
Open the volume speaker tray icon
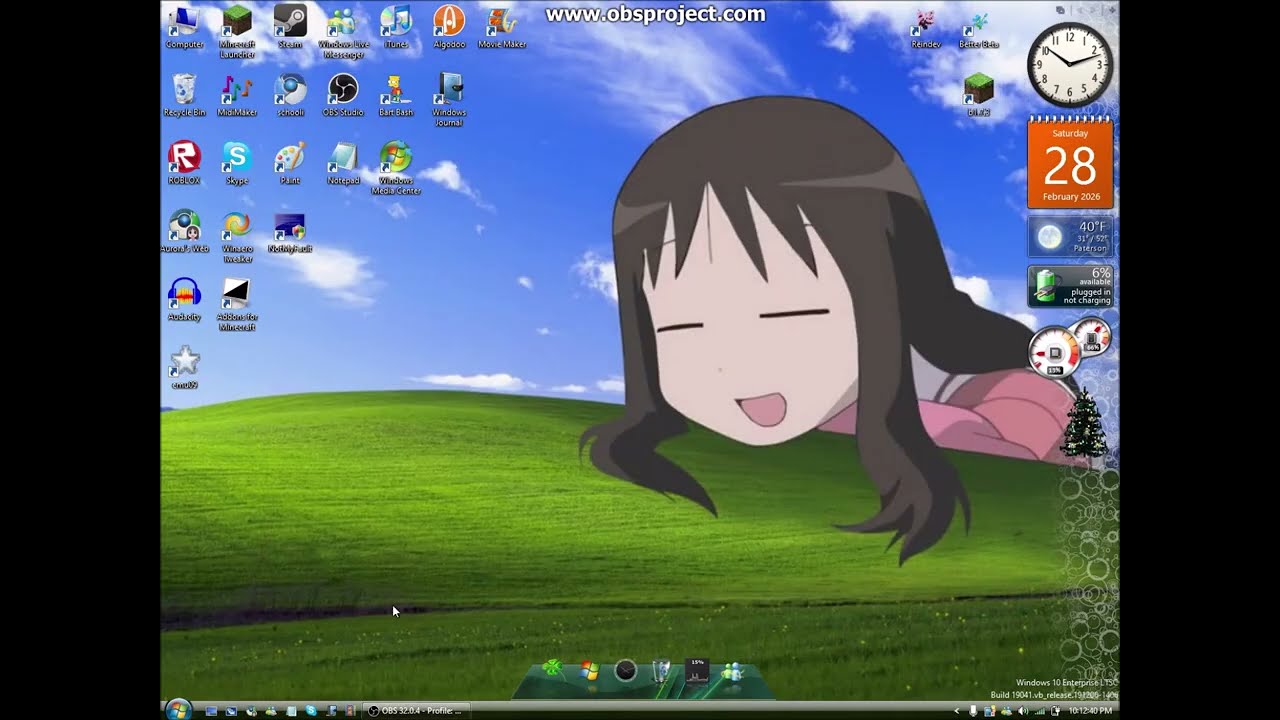click(x=1022, y=711)
